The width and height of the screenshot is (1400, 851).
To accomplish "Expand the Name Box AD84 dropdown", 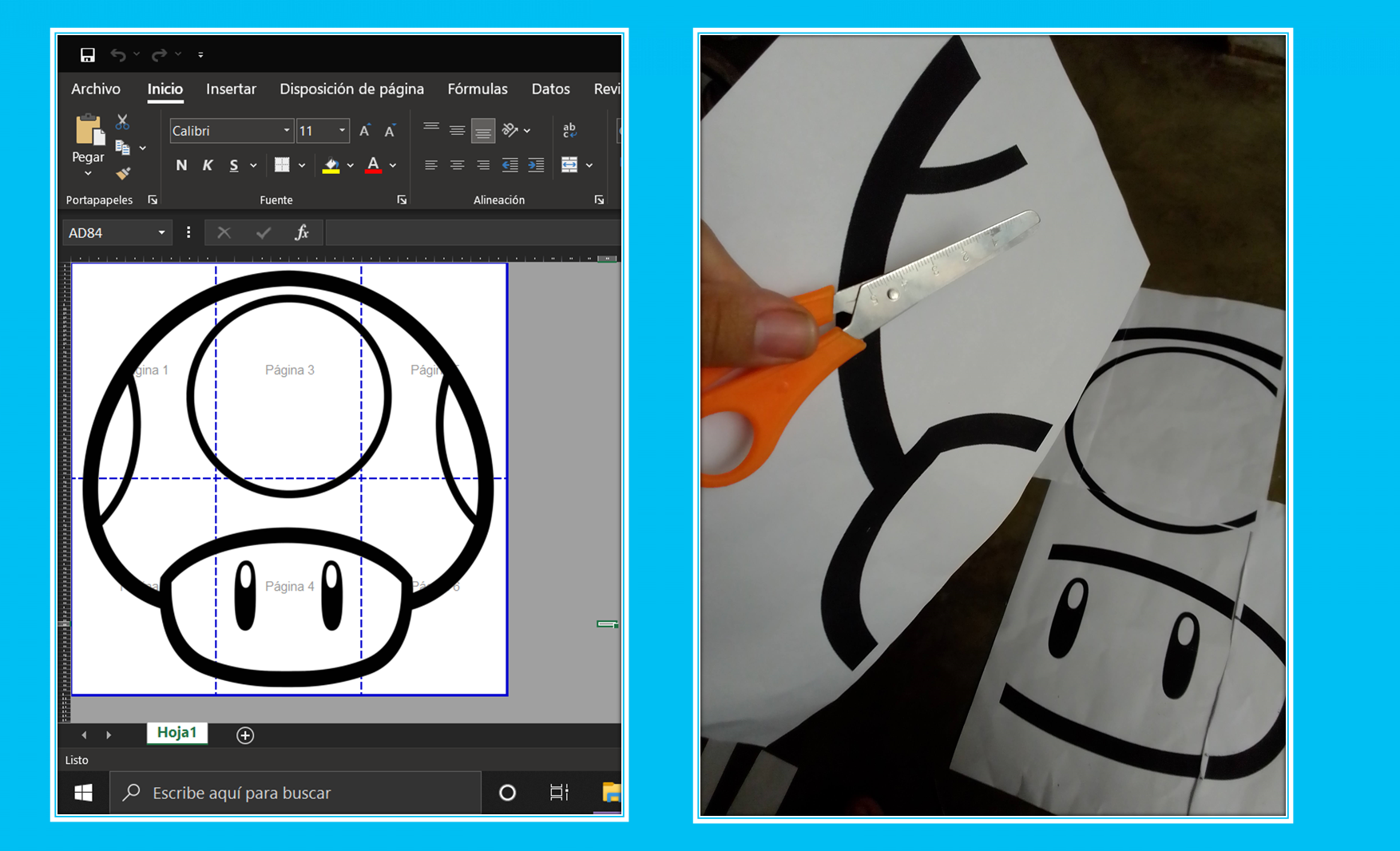I will point(161,232).
